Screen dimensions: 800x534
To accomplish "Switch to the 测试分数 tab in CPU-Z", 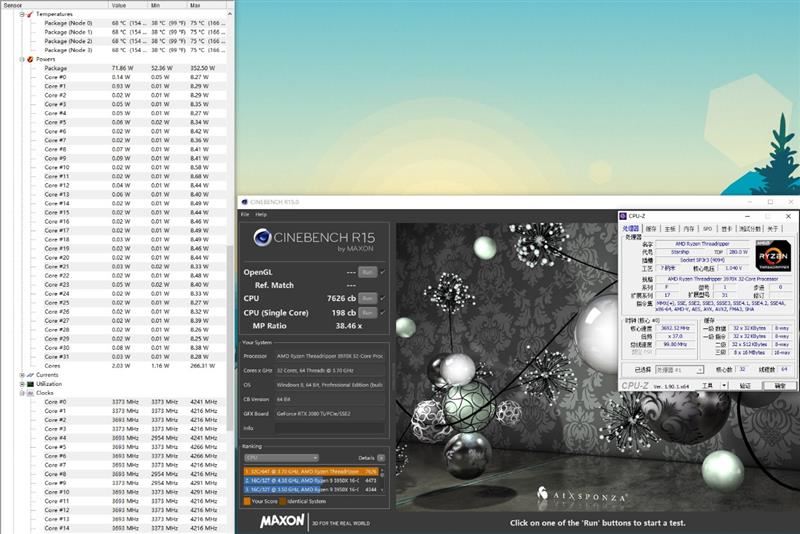I will click(x=750, y=229).
